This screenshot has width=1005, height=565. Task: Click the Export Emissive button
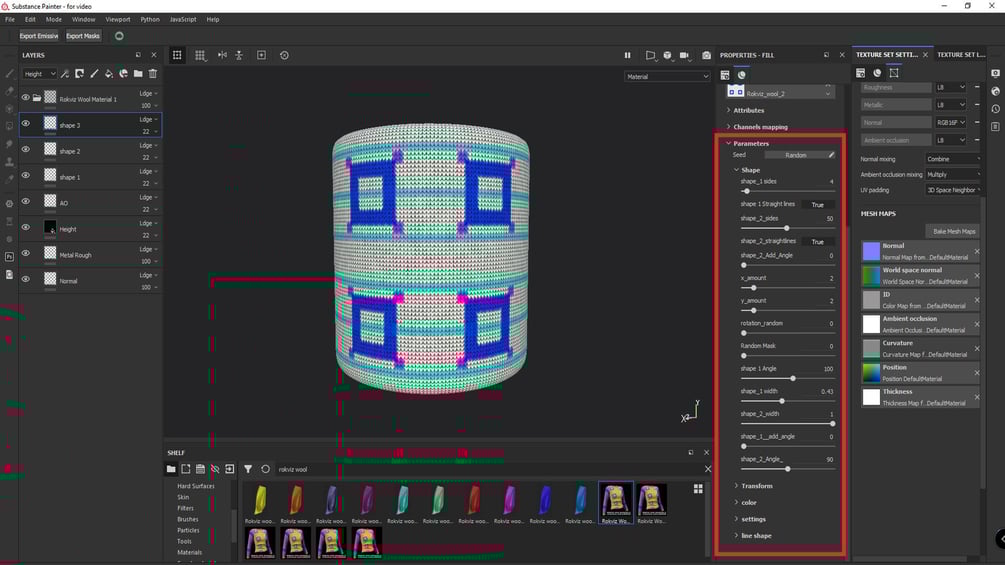pos(38,36)
